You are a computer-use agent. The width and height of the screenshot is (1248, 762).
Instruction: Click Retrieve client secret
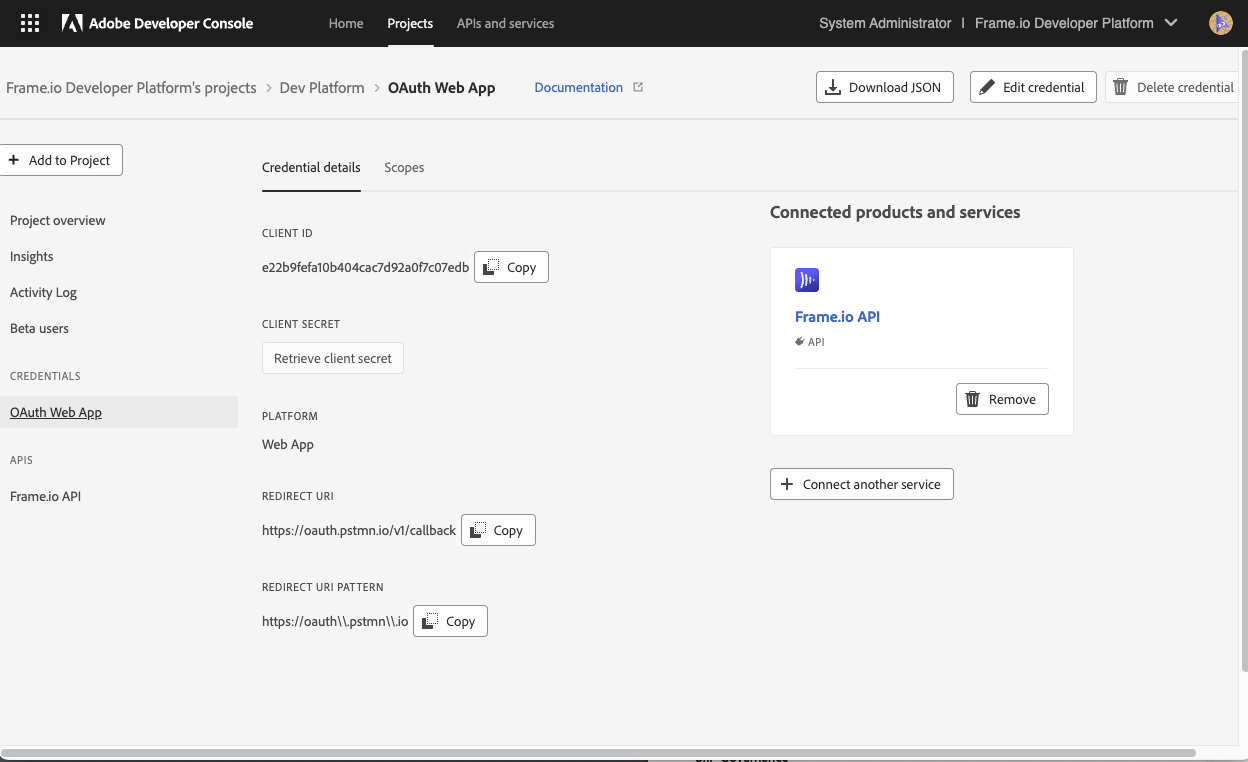pyautogui.click(x=332, y=358)
